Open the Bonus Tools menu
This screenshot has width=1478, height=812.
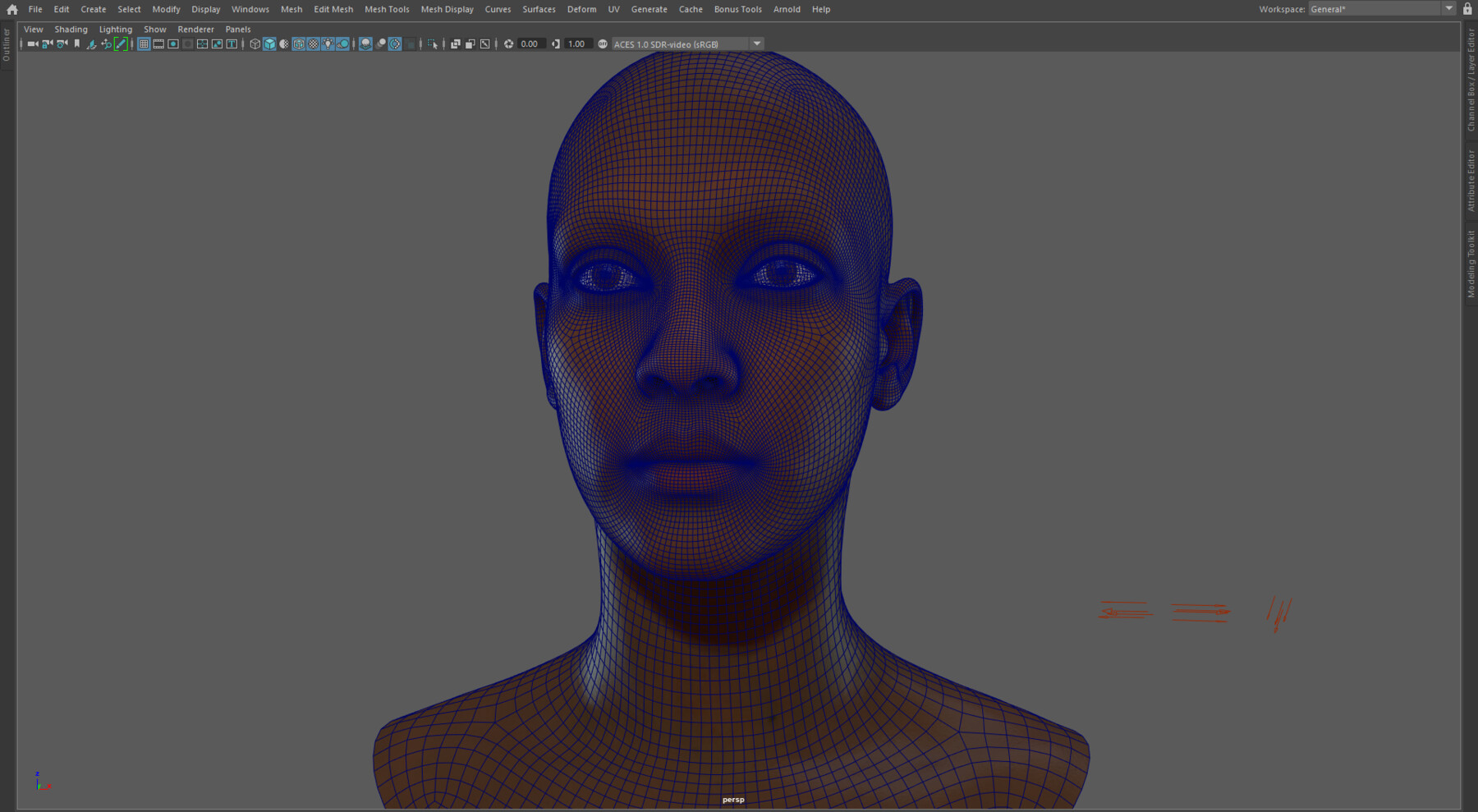[x=737, y=9]
